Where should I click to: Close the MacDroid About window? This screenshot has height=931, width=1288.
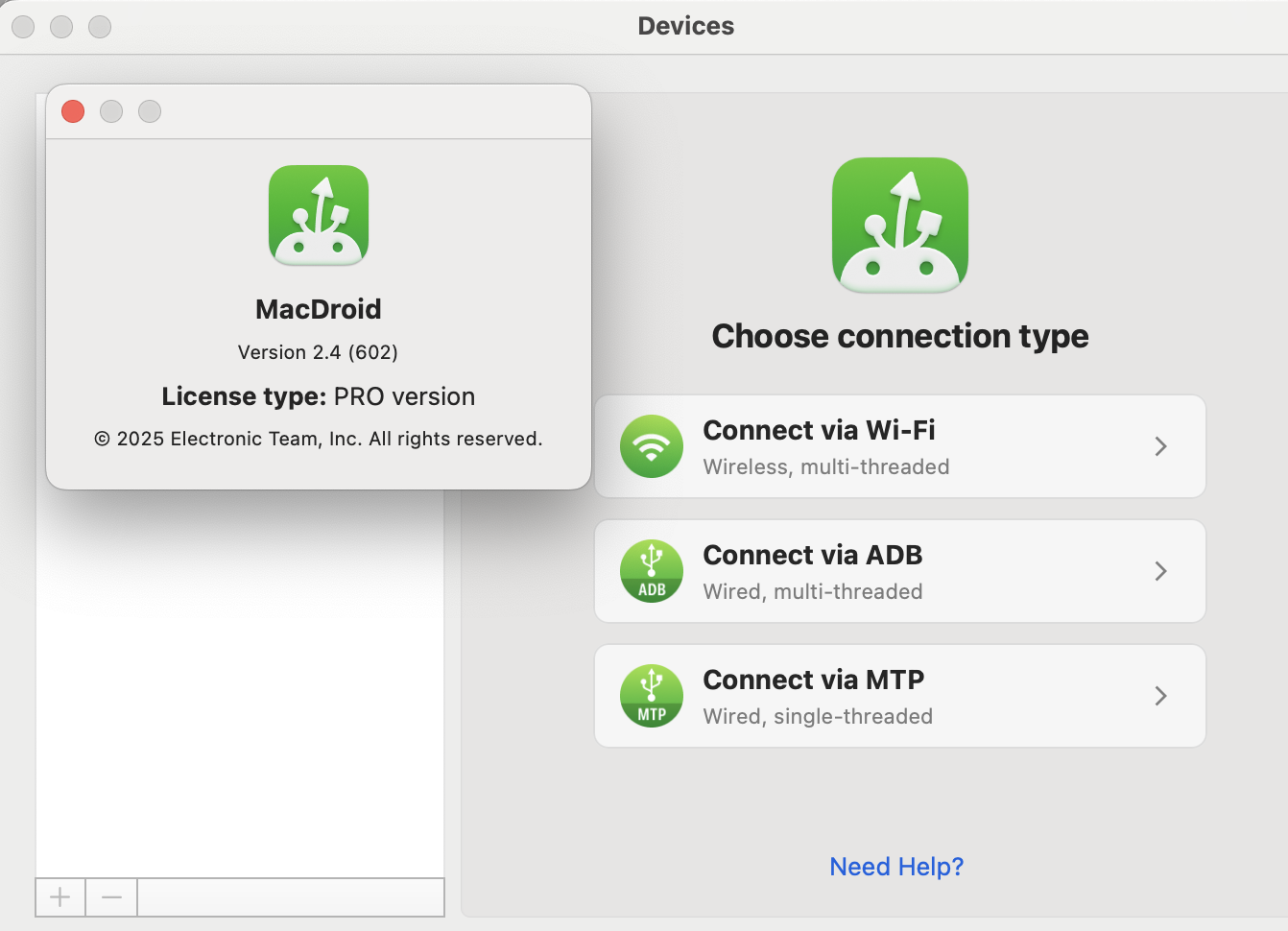(x=73, y=111)
